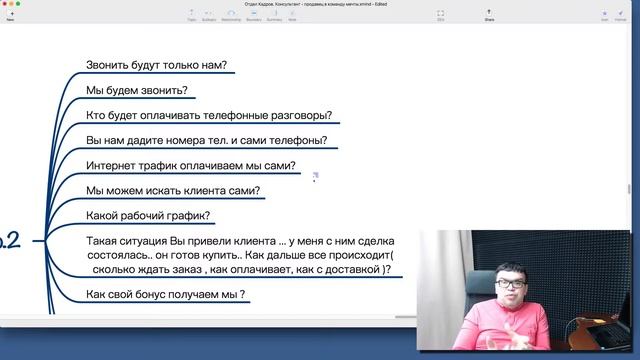
Task: Insert a Subtopic using the toolbar
Action: point(209,15)
